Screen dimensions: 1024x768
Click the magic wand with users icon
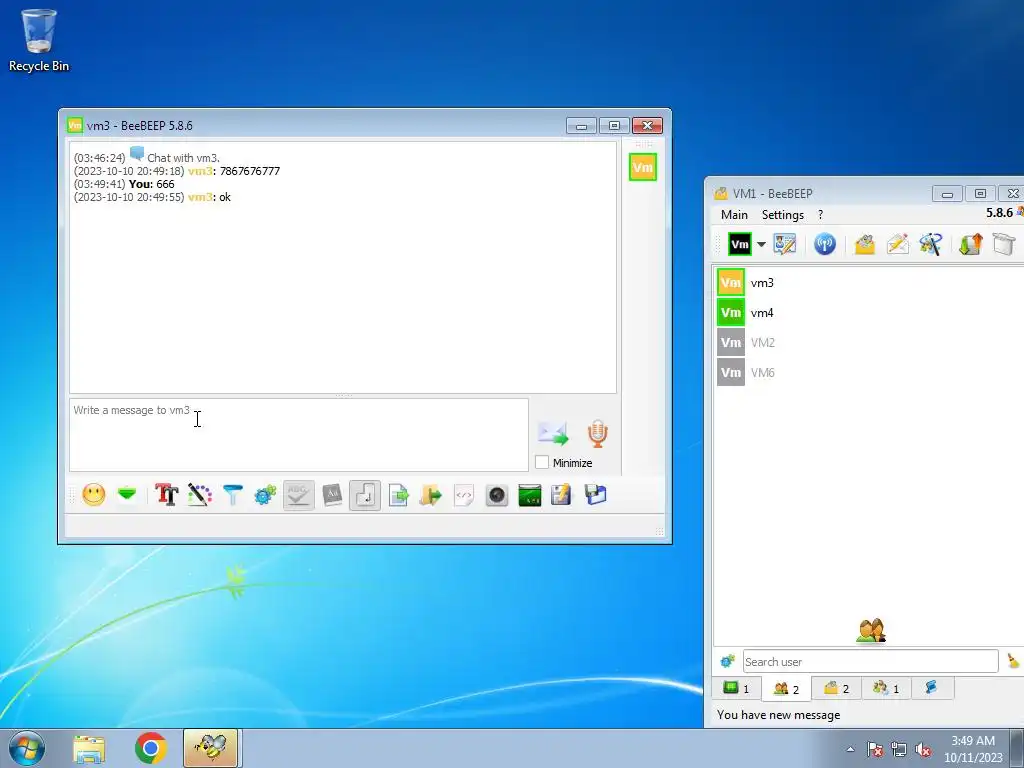coord(931,245)
